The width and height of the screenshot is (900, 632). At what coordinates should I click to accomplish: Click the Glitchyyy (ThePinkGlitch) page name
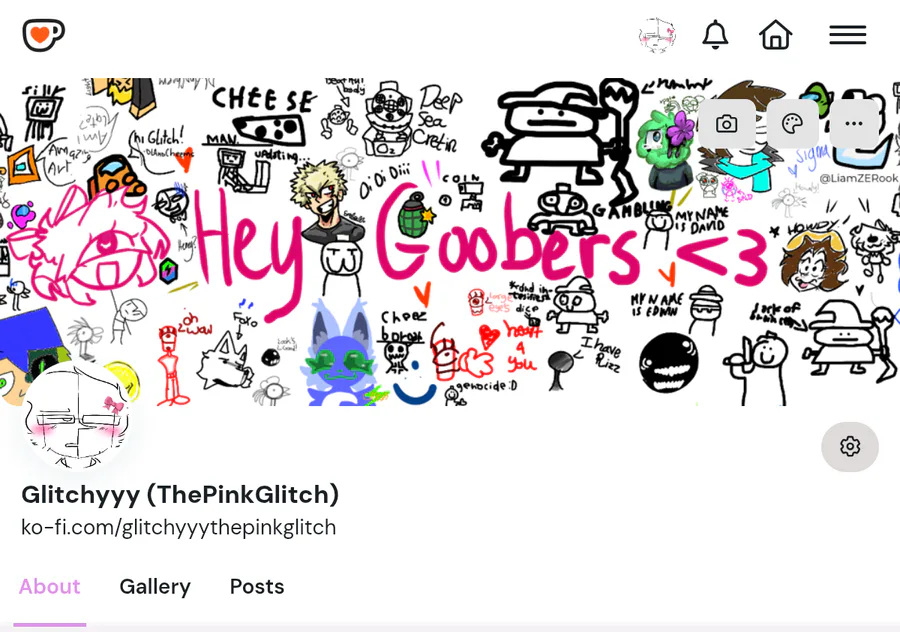pyautogui.click(x=180, y=495)
